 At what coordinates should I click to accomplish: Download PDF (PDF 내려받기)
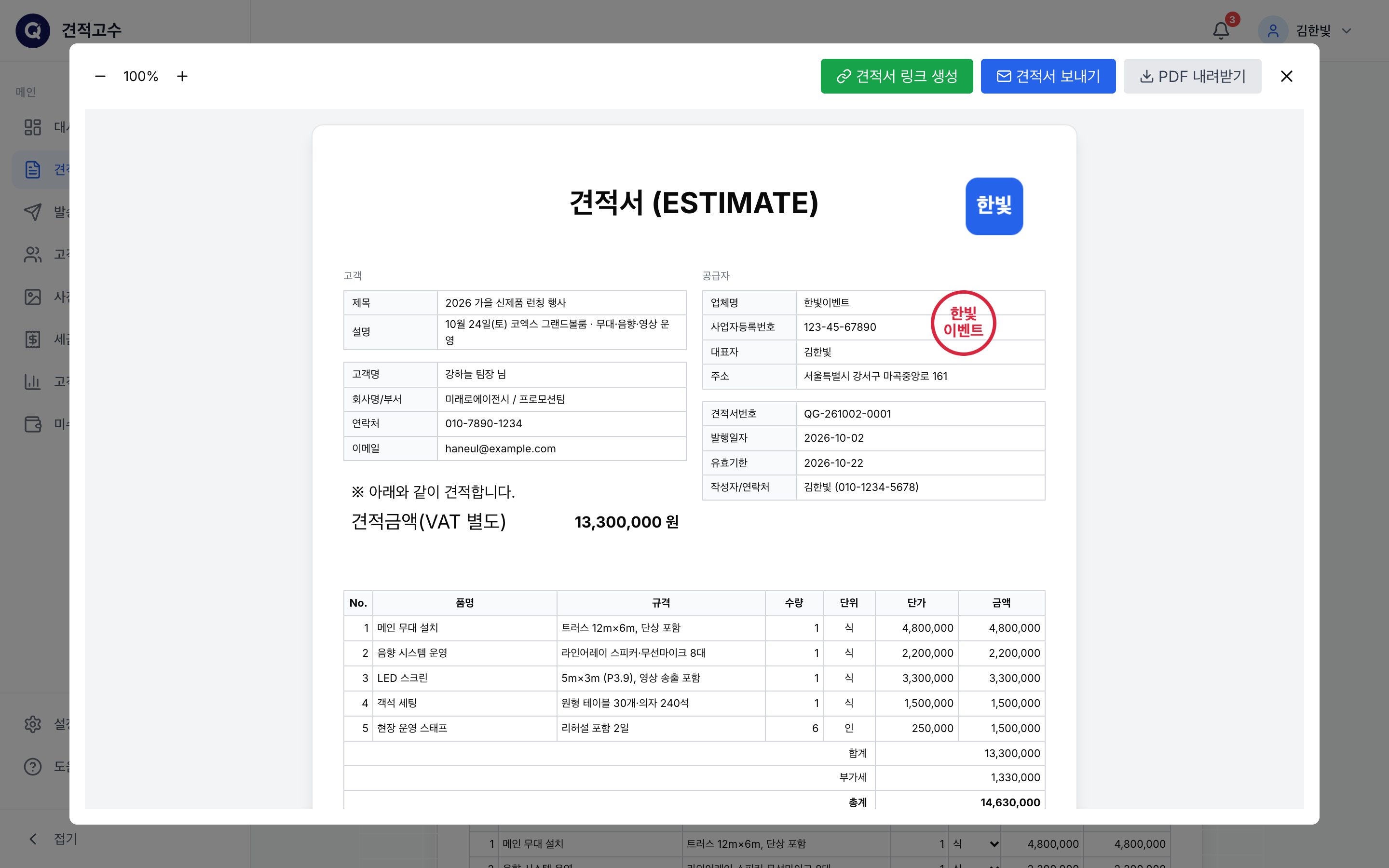click(1192, 76)
